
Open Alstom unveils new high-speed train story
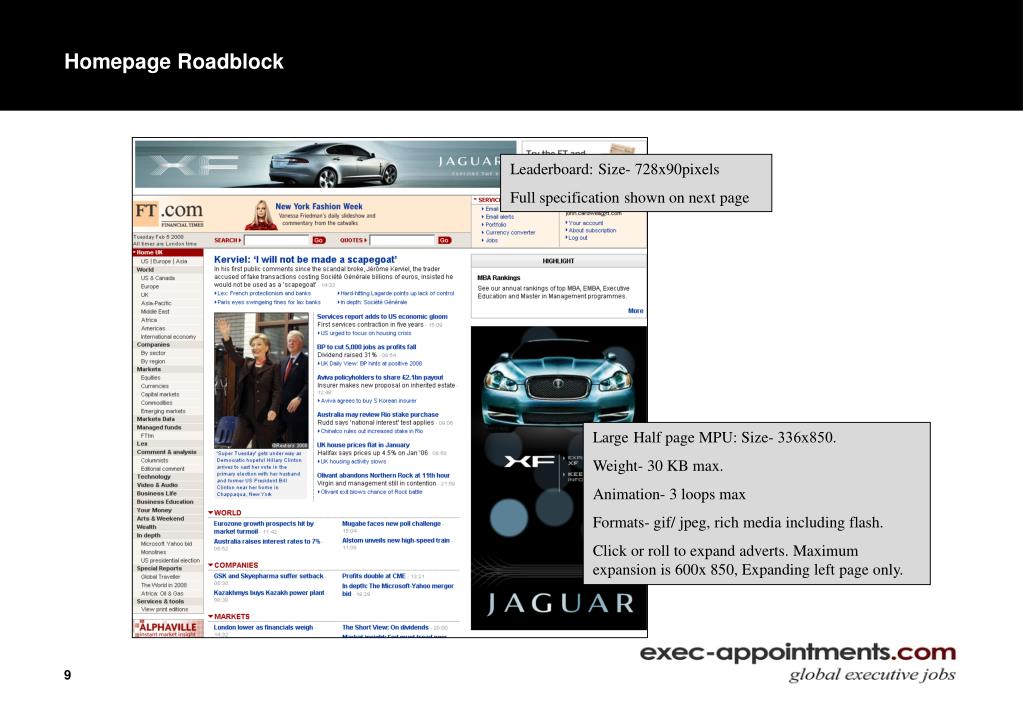click(396, 540)
